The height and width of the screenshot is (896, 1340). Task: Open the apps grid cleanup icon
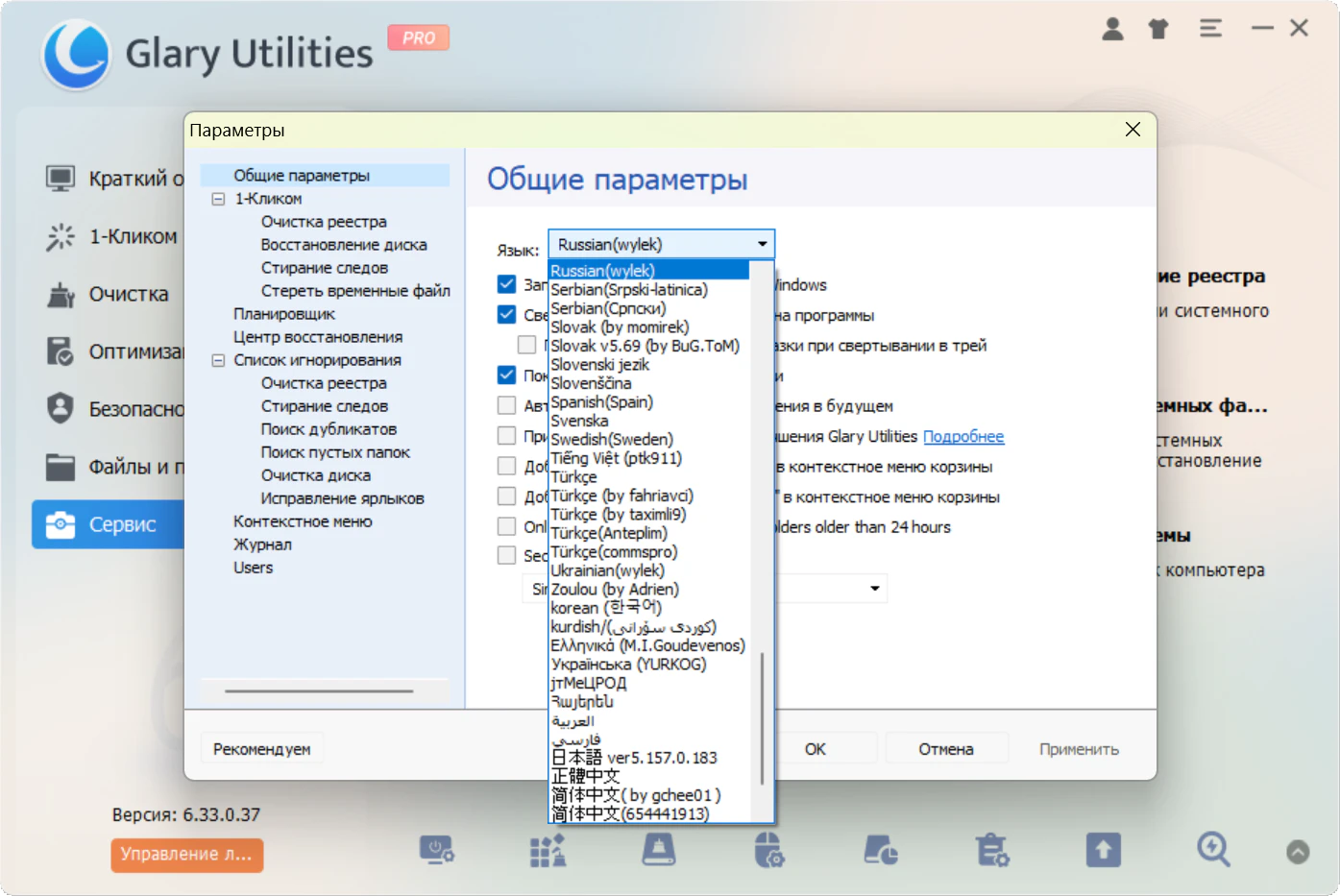pos(548,850)
